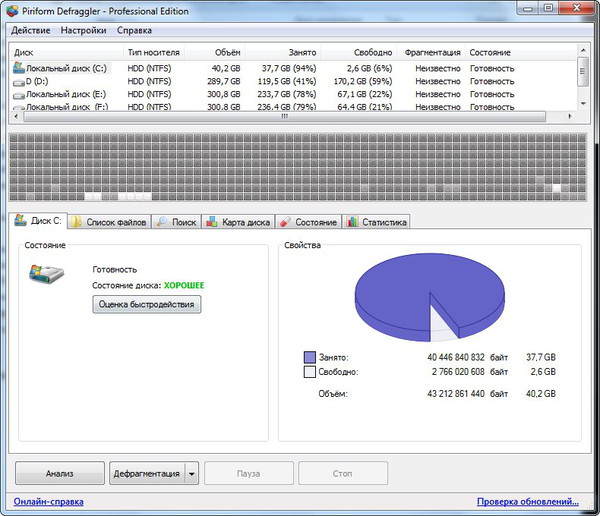Click the Local Disk (C:) drive icon

tap(19, 68)
